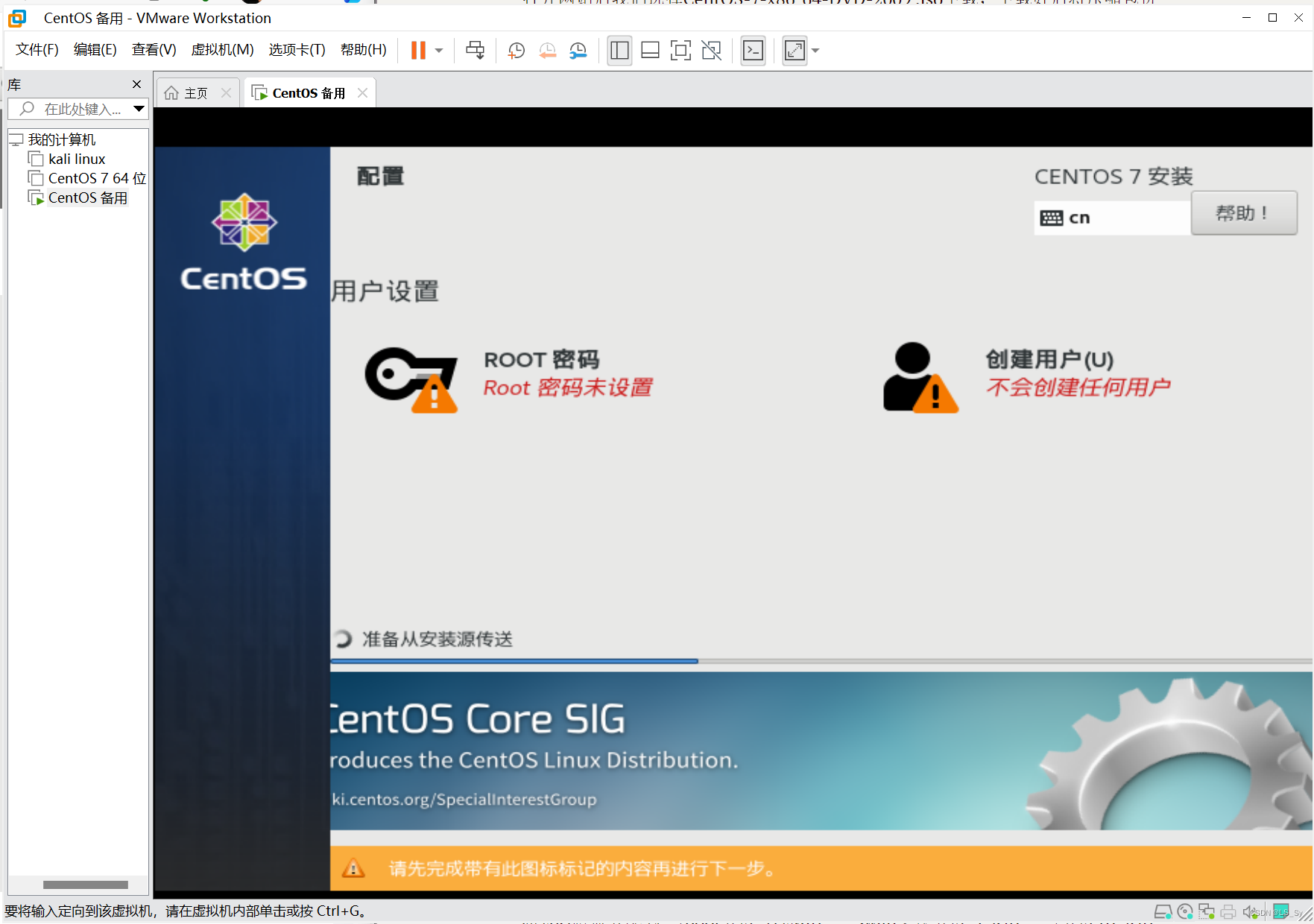Expand the stretch display dropdown arrow
Screen dimensions: 1314x924
(815, 51)
